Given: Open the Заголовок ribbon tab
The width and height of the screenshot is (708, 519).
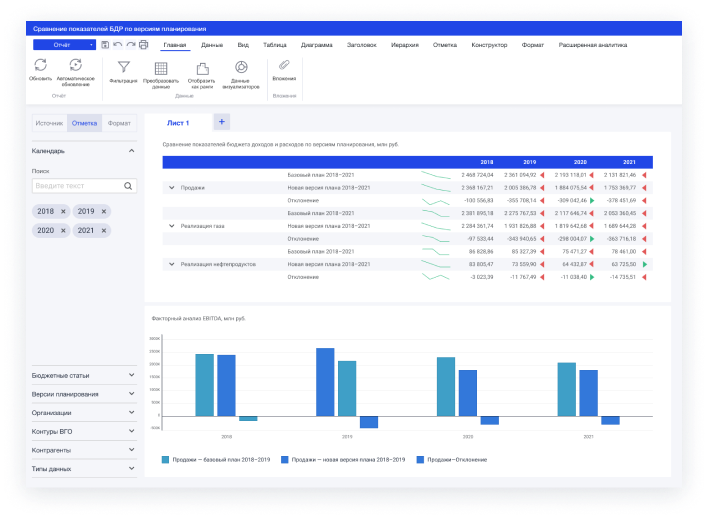Looking at the screenshot, I should 362,45.
